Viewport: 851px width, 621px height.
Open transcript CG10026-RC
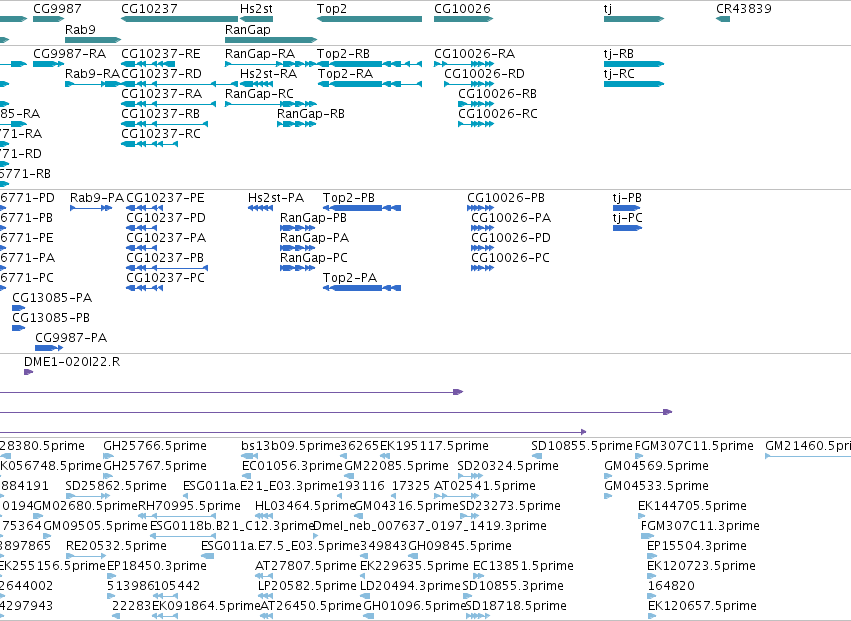coord(498,114)
